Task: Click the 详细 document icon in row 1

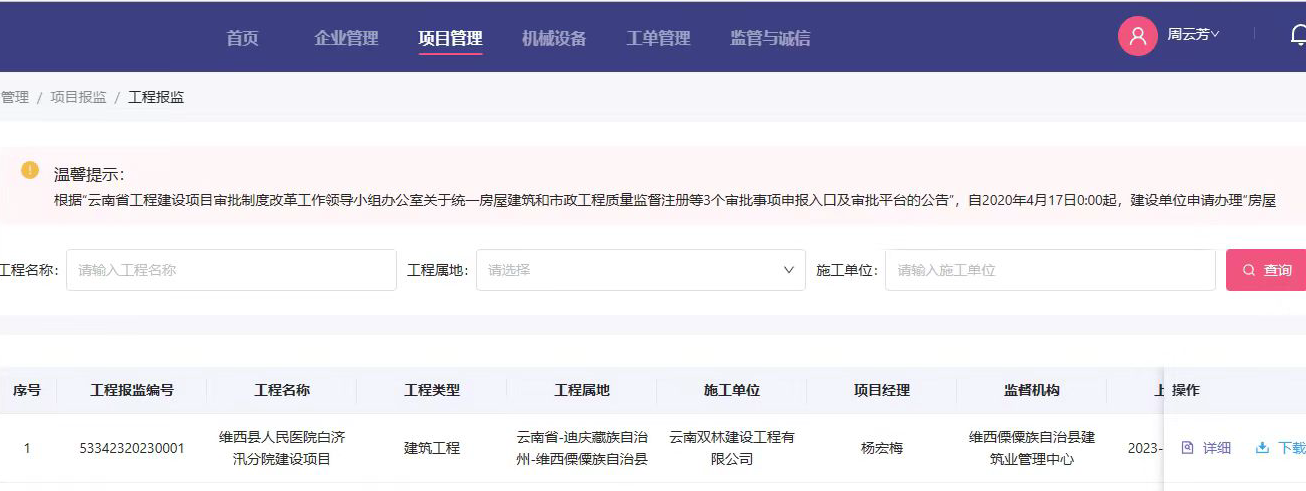Action: click(1188, 448)
